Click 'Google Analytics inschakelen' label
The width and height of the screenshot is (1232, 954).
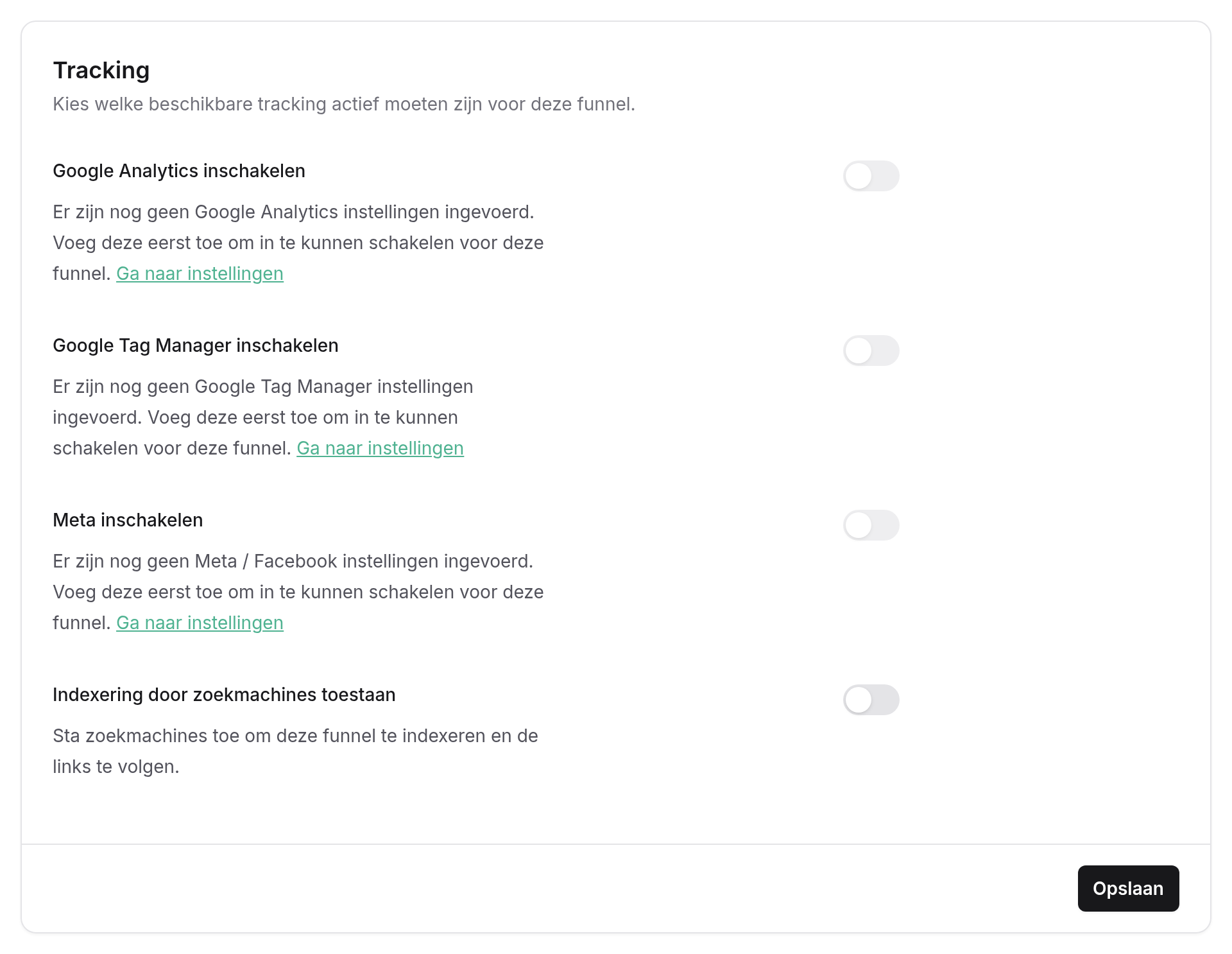pos(179,171)
